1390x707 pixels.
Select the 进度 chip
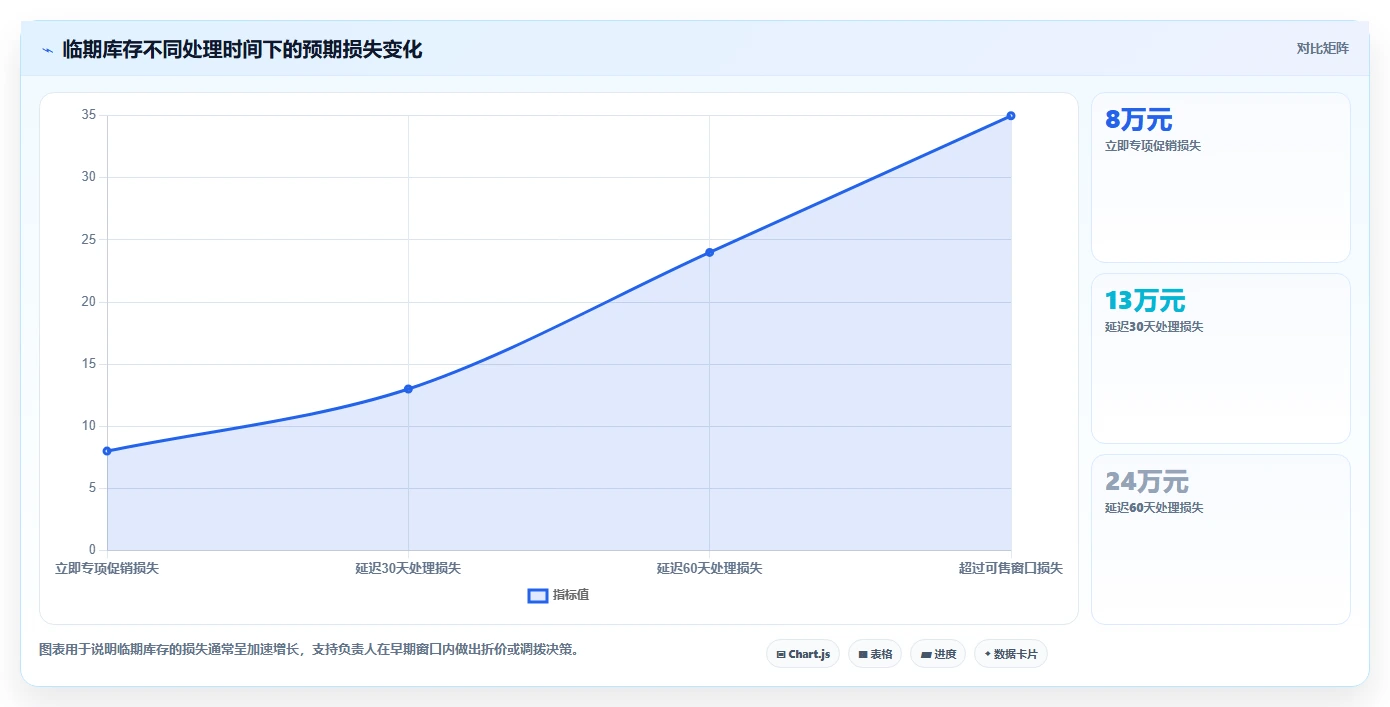938,654
